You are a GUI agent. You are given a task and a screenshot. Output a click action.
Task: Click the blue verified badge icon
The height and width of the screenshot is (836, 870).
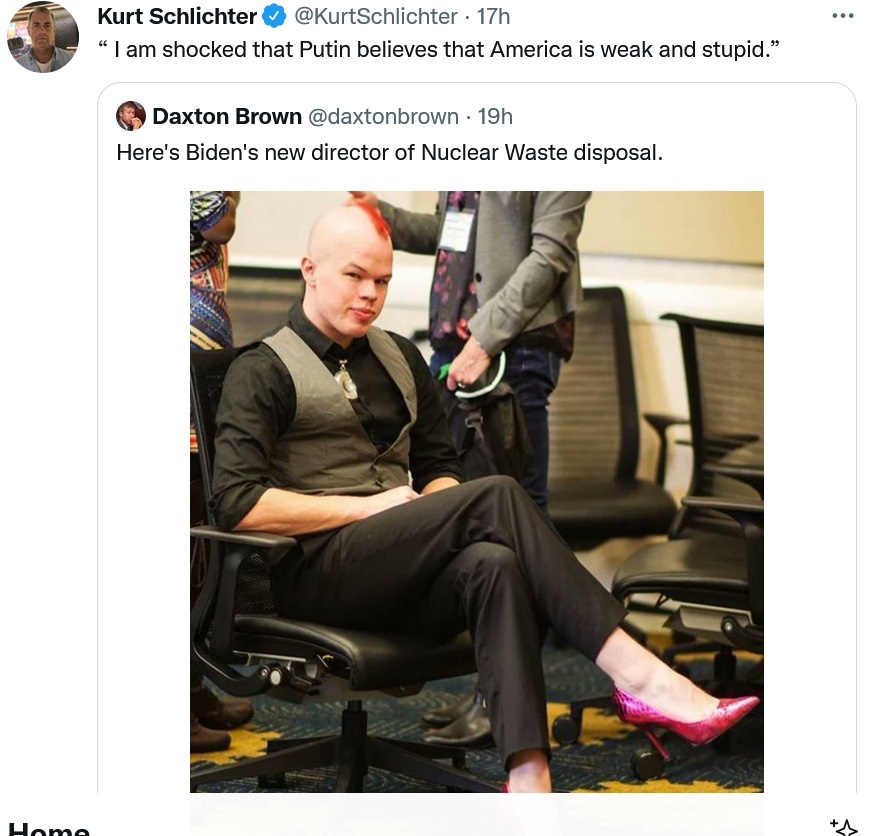[274, 17]
